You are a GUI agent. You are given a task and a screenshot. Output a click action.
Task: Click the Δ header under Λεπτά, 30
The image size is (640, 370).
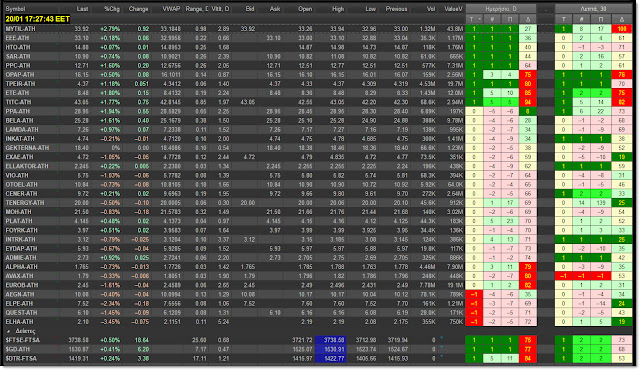[x=622, y=19]
